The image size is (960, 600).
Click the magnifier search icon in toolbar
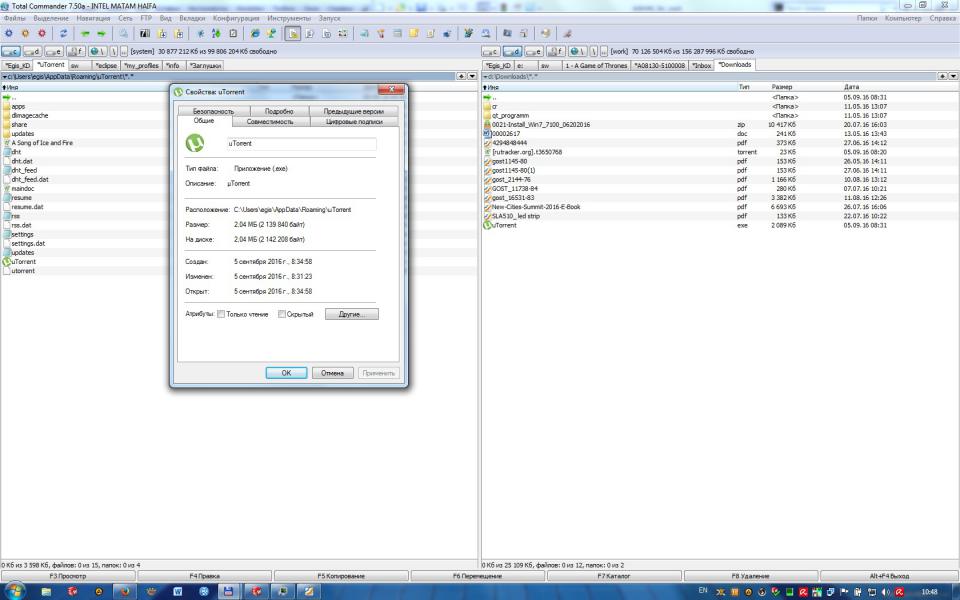(124, 33)
